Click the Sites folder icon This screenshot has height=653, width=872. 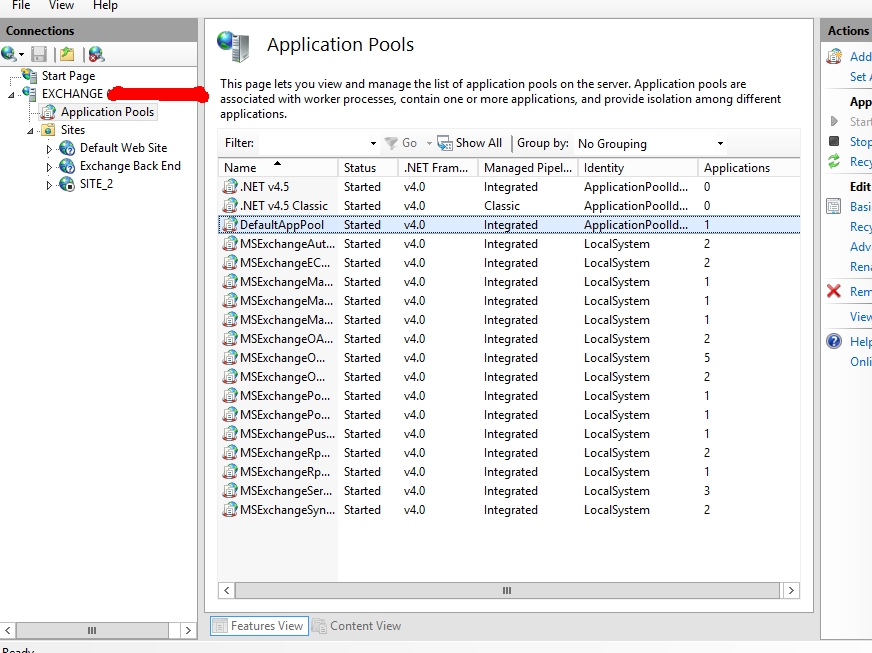(48, 130)
